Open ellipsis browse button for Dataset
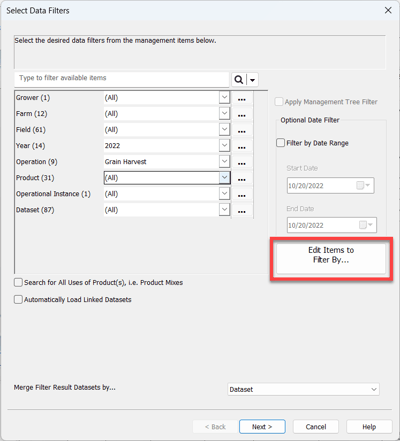 [x=242, y=210]
